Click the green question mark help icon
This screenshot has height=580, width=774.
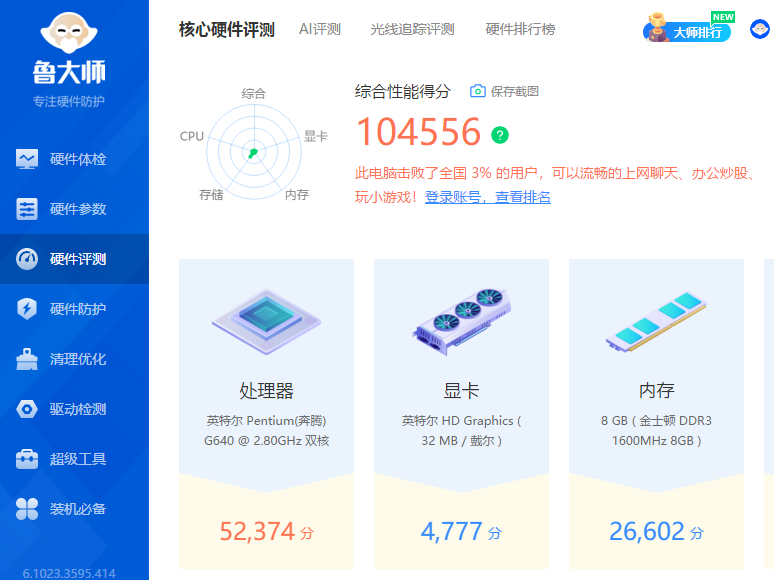(x=500, y=135)
